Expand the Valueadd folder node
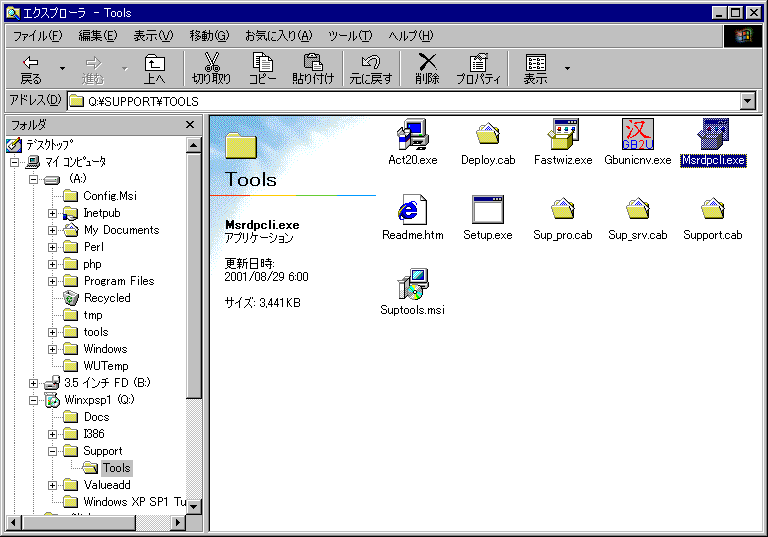Image resolution: width=768 pixels, height=537 pixels. 52,486
